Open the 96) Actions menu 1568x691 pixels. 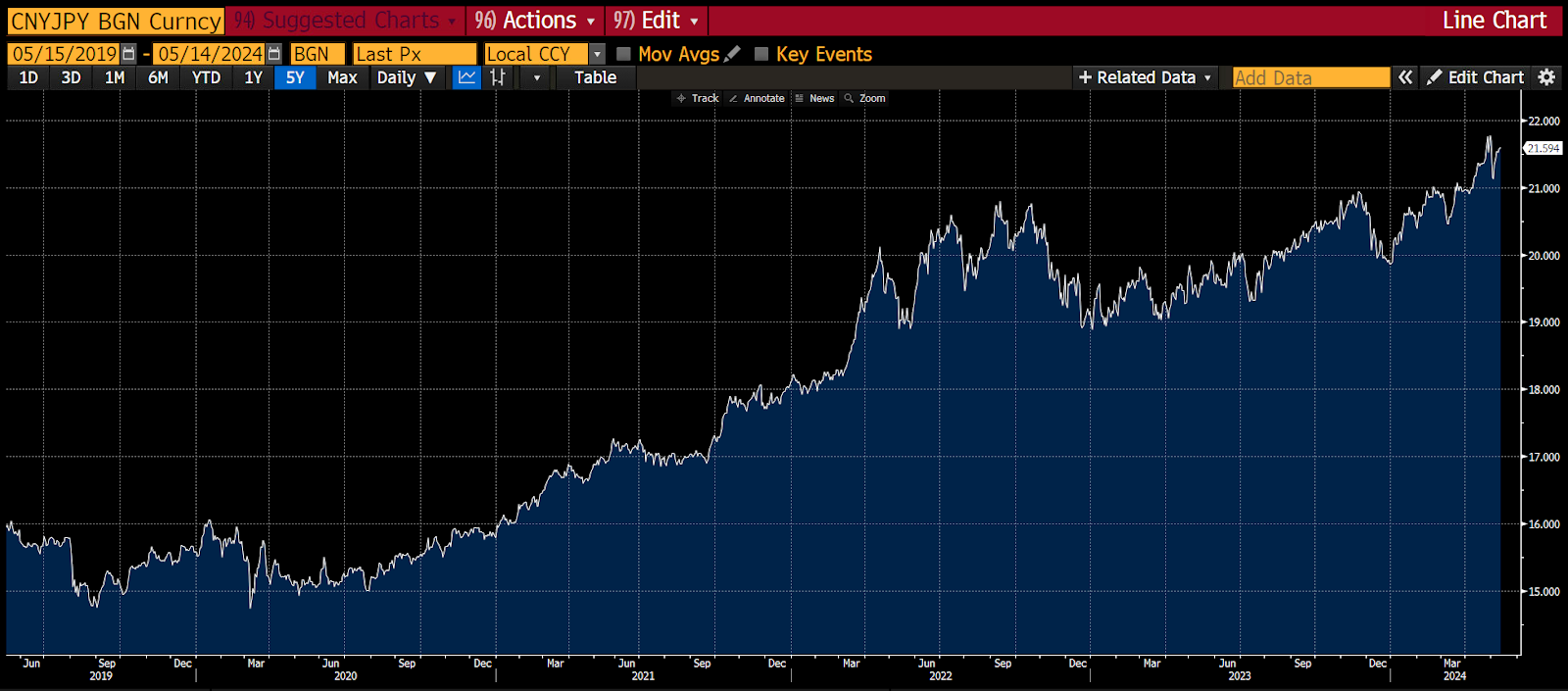tap(535, 21)
